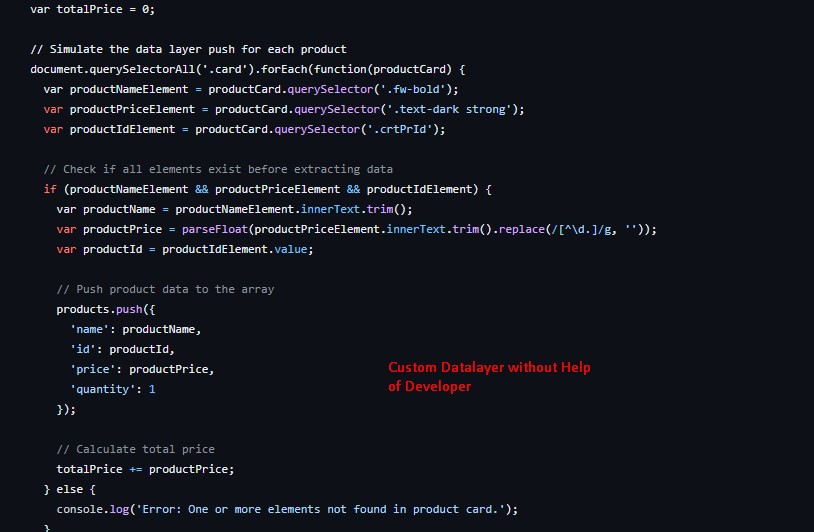Click the 'totalPrice += productPrice;' line
This screenshot has width=814, height=532.
click(x=145, y=469)
